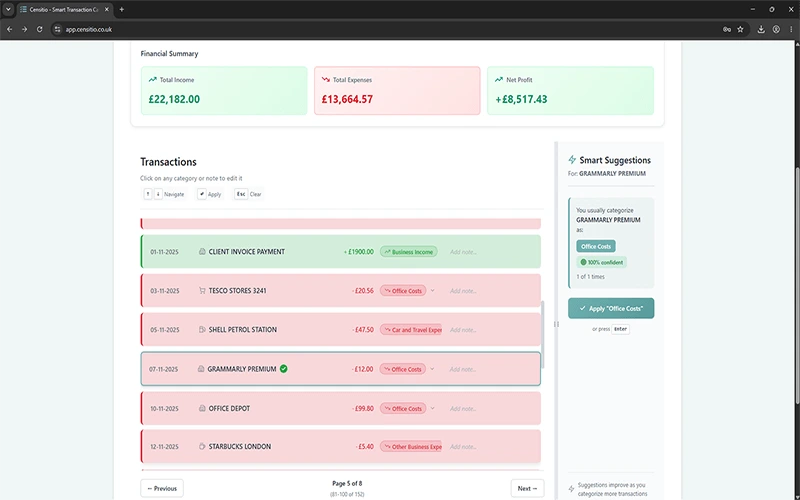Reload the page with refresh icon
This screenshot has height=500, width=800.
point(39,30)
